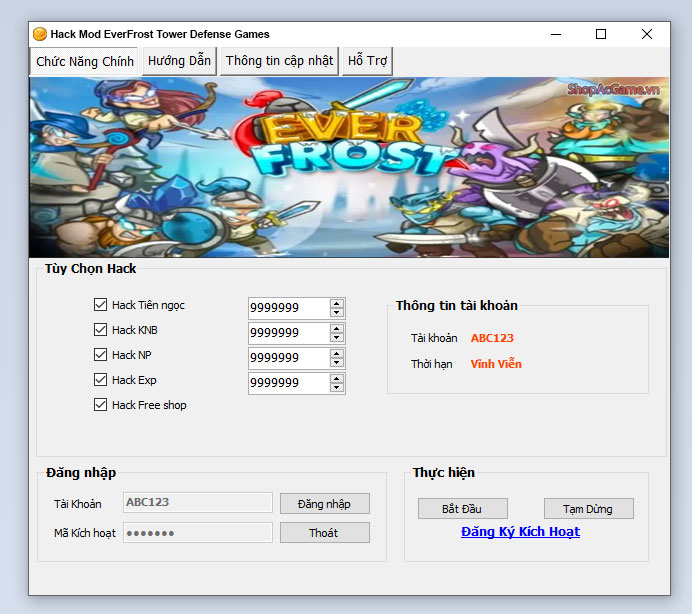This screenshot has width=693, height=616.
Task: Open the Hướng Dẫn tab
Action: click(x=179, y=61)
